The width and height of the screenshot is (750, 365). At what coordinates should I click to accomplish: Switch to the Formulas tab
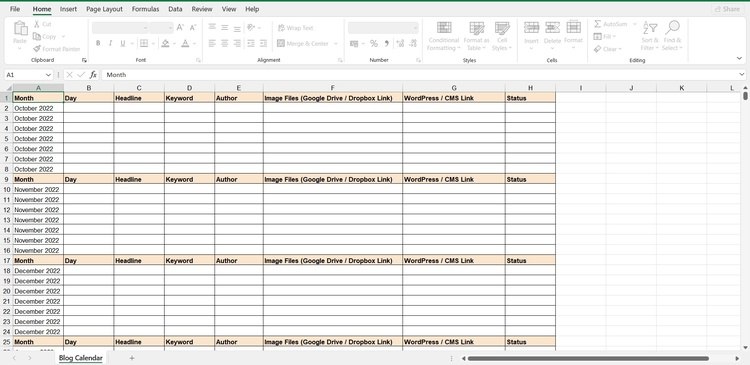145,9
